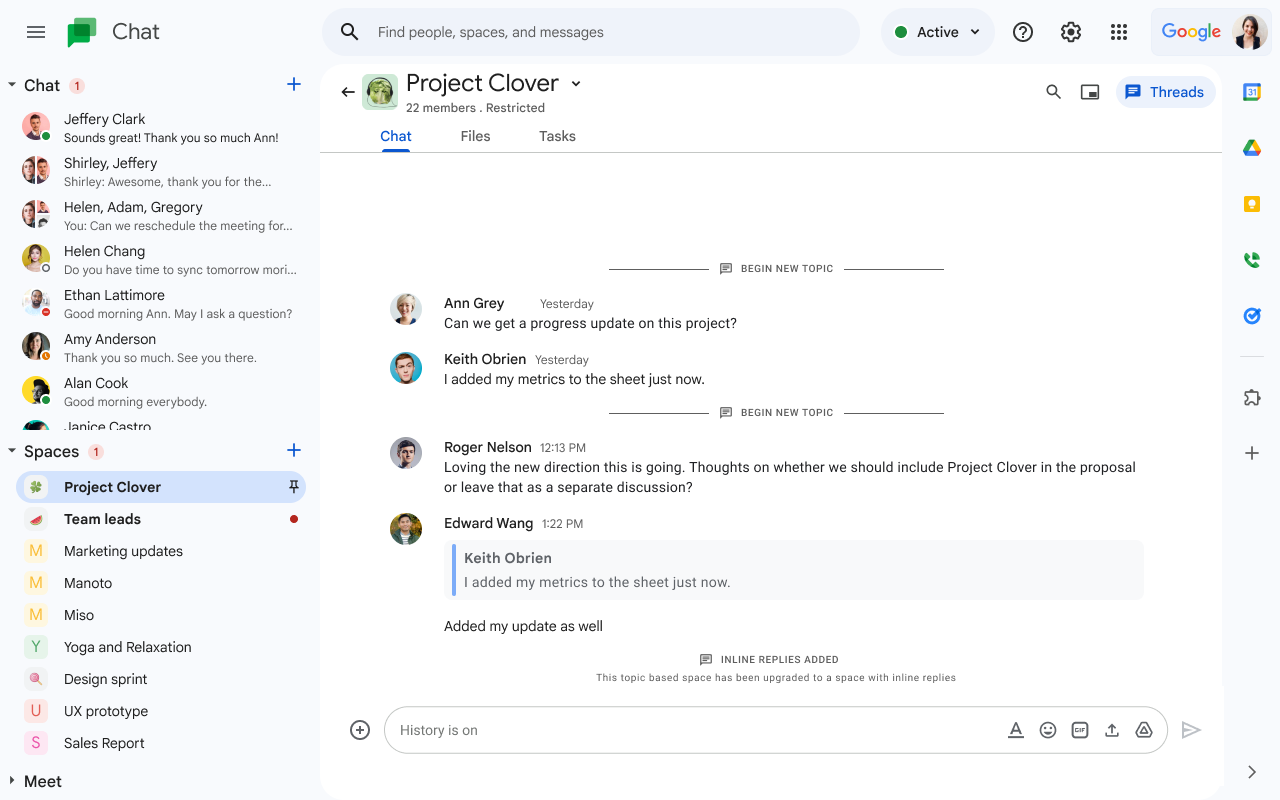
Task: Open the Google apps grid
Action: point(1118,32)
